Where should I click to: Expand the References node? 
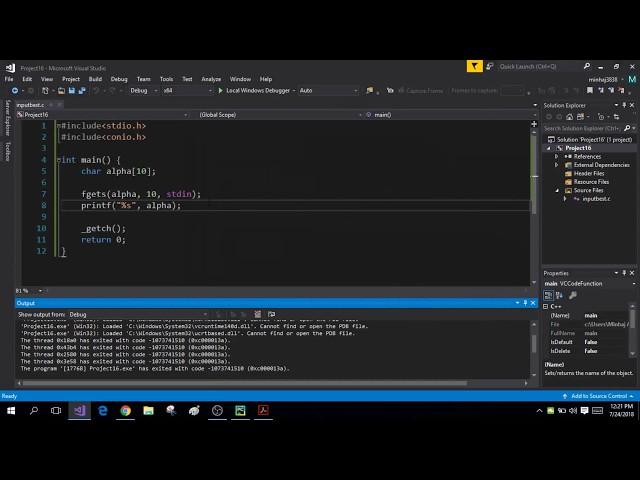pyautogui.click(x=556, y=157)
